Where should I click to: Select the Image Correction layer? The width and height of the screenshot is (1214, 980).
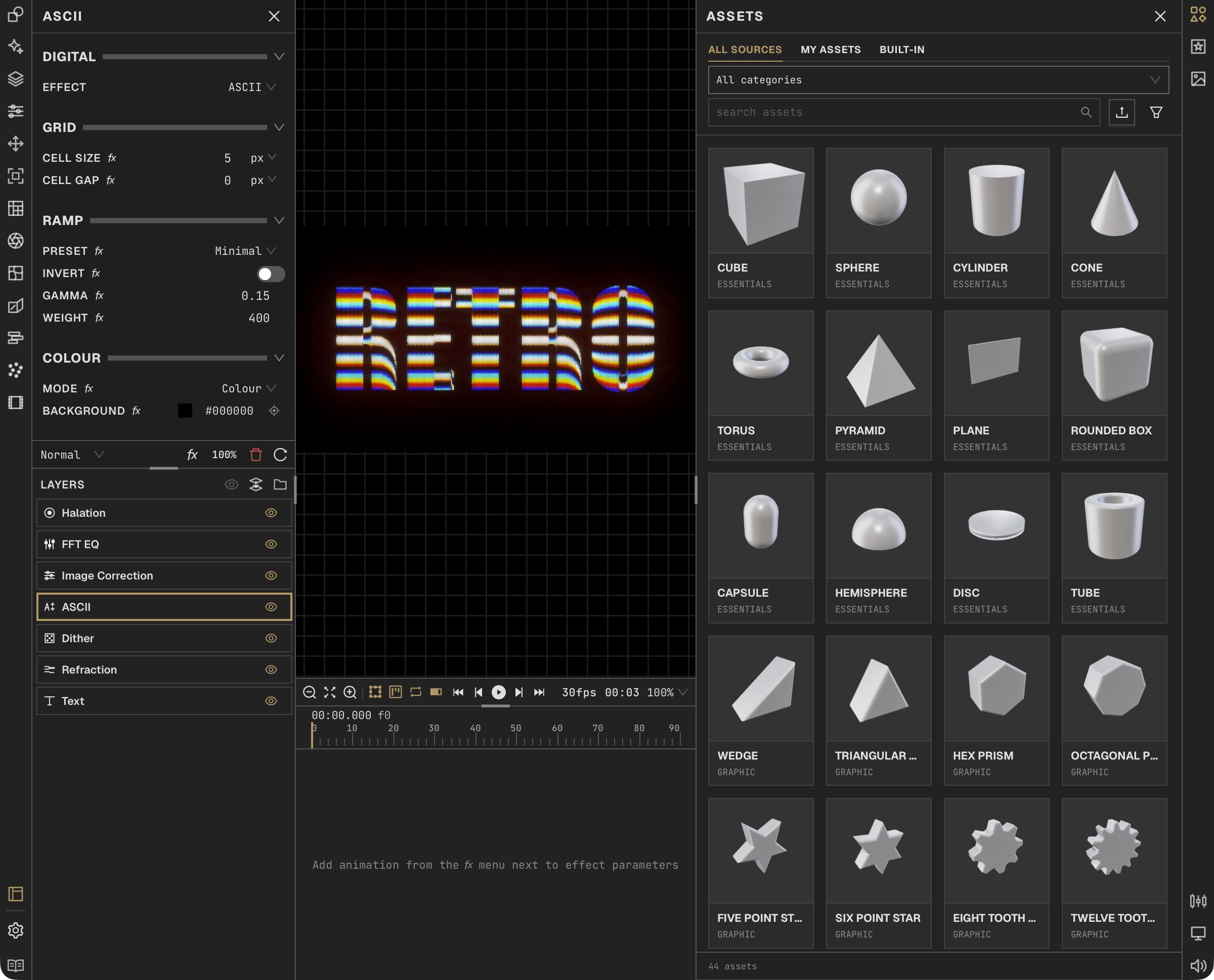[x=164, y=575]
